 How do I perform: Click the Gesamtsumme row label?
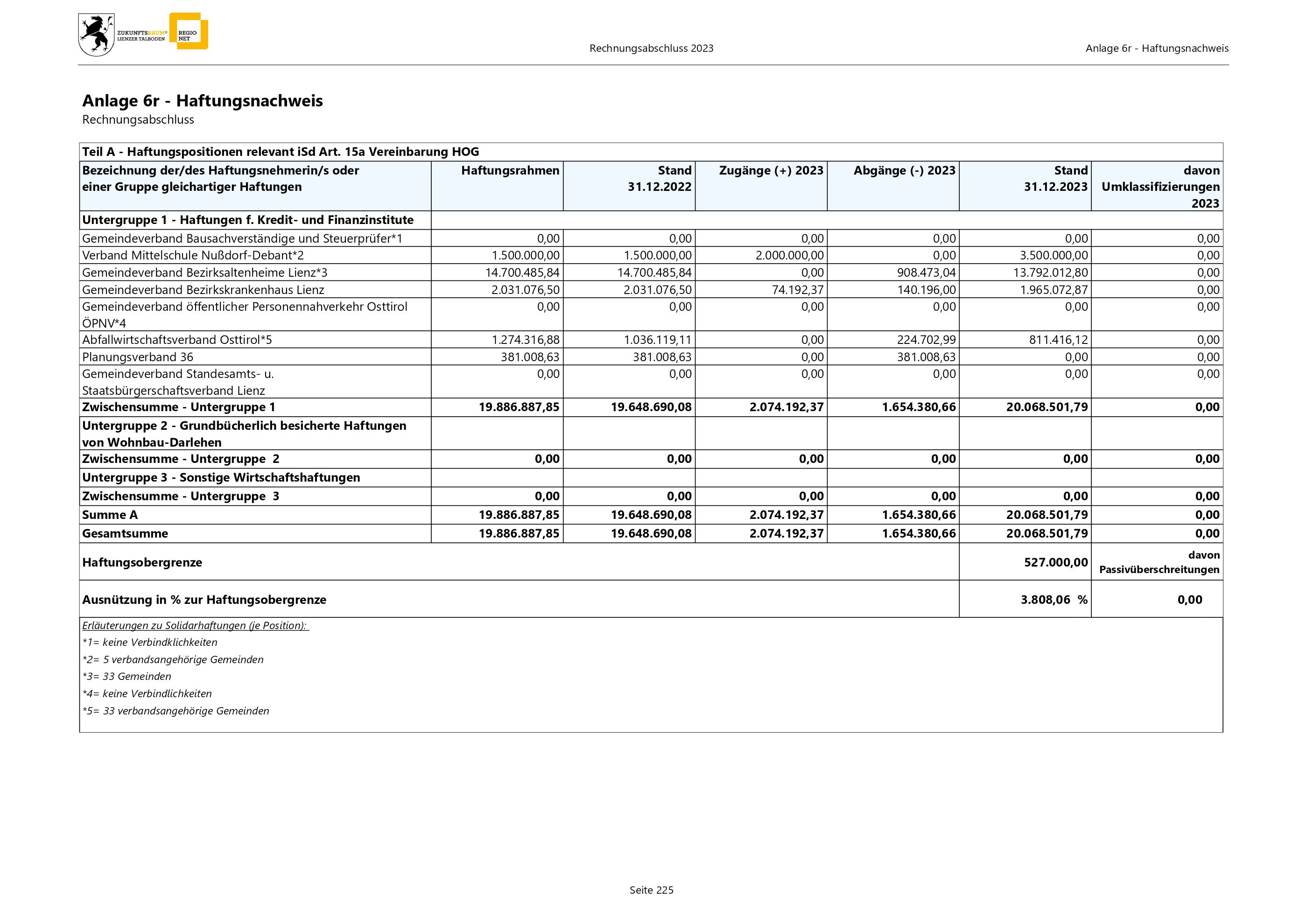125,533
